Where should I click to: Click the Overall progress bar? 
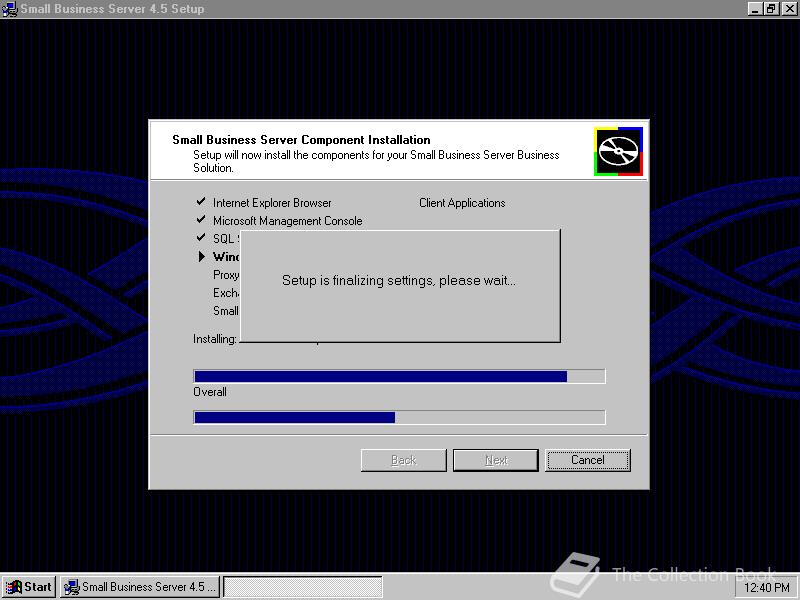coord(399,417)
